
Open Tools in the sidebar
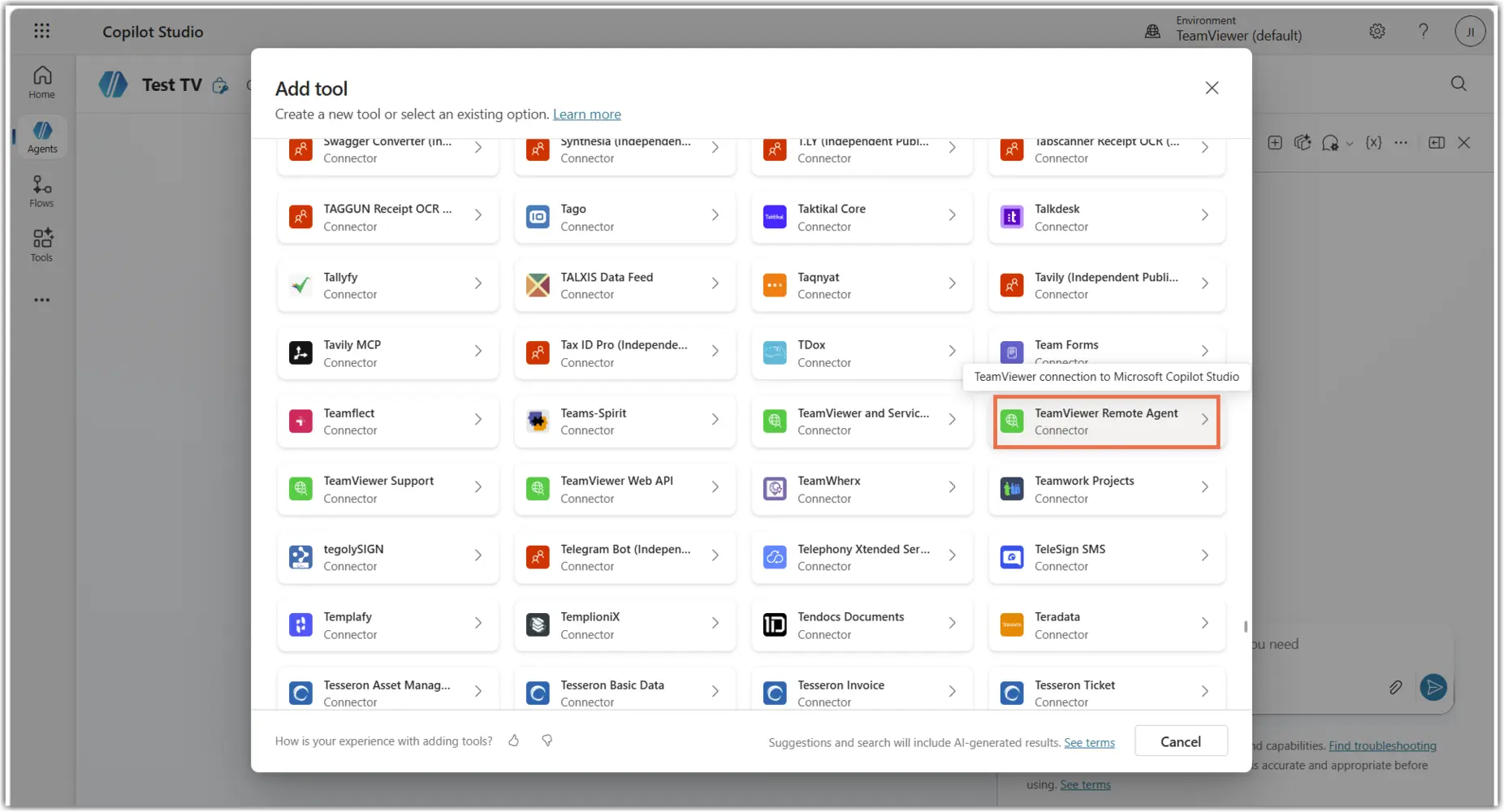[42, 245]
